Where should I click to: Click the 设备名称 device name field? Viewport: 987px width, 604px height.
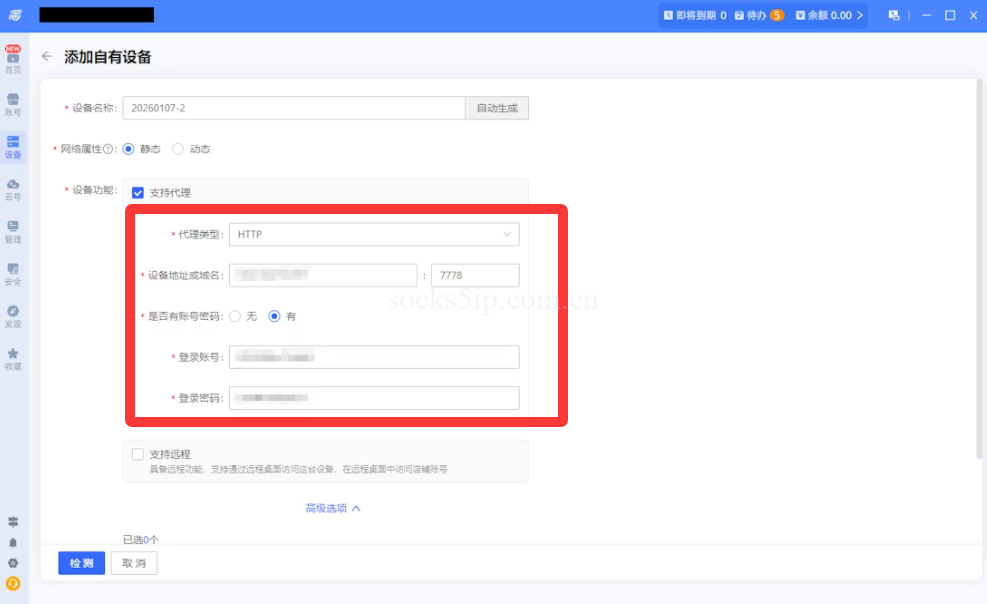tap(294, 108)
